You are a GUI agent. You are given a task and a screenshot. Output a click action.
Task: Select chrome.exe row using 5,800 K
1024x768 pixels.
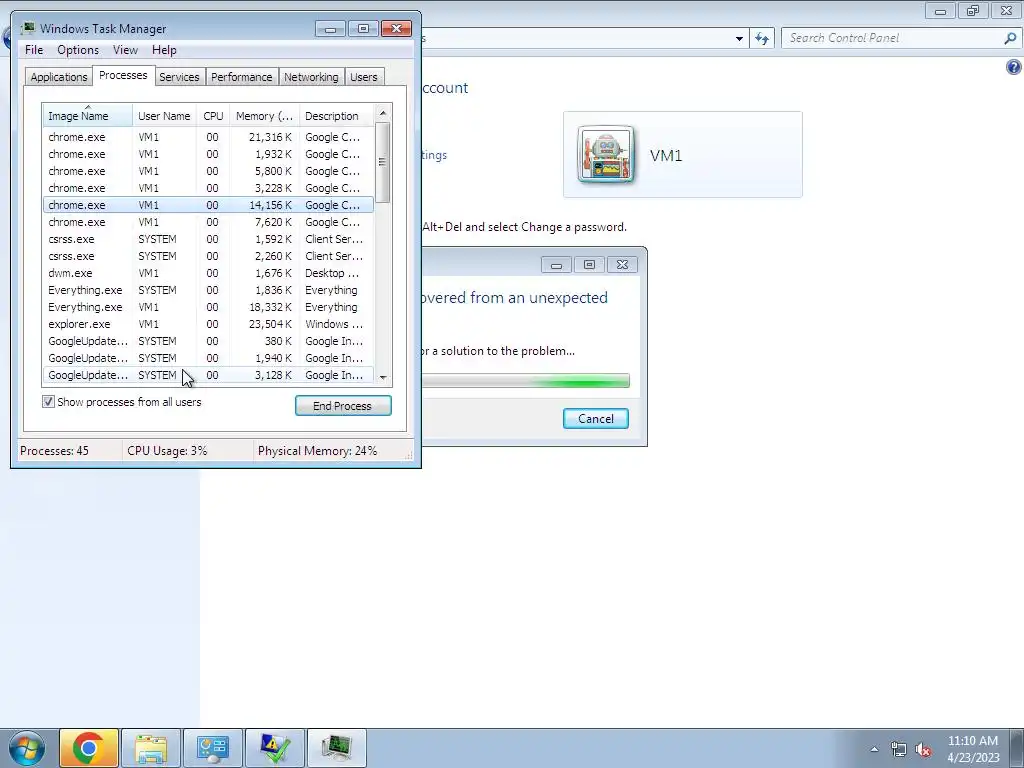(x=208, y=171)
